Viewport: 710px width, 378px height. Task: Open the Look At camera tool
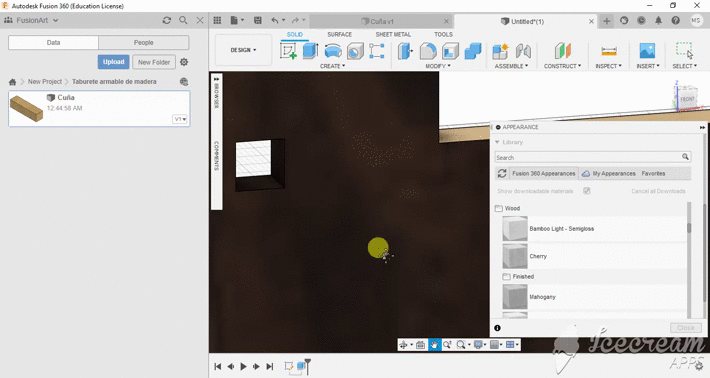pyautogui.click(x=420, y=345)
